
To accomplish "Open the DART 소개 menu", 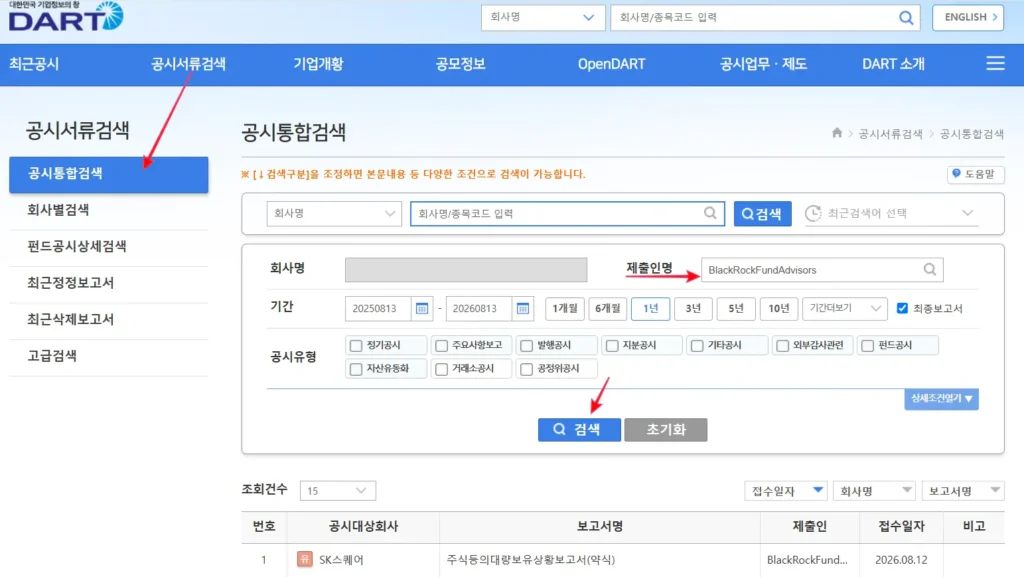I will tap(893, 64).
